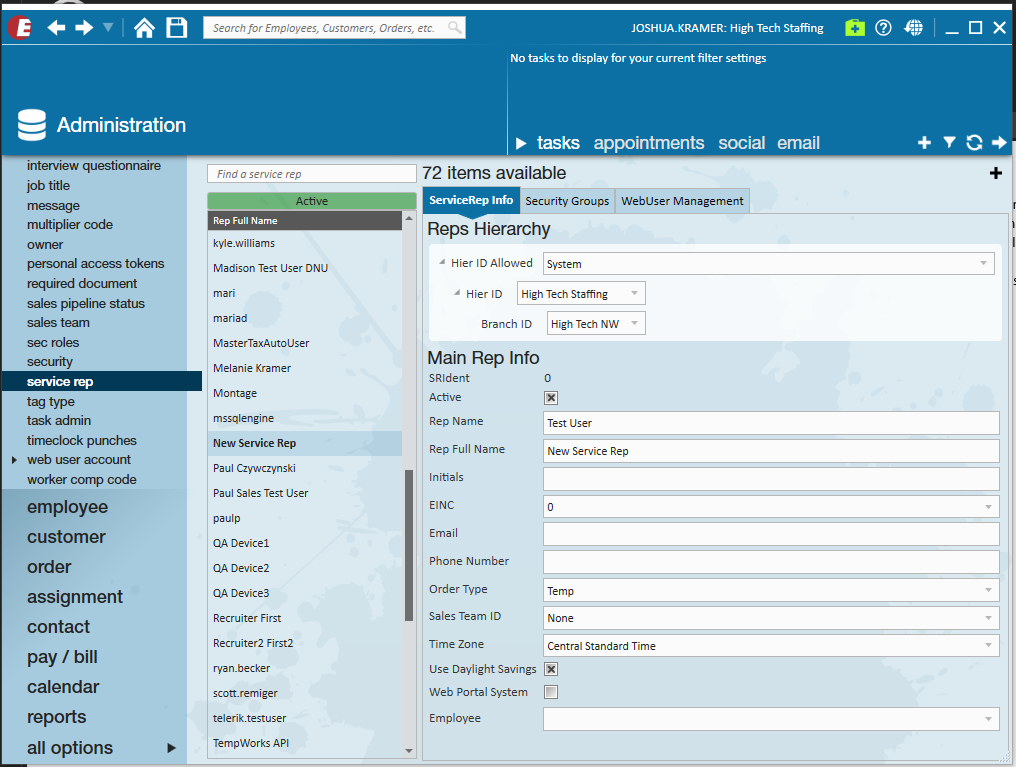Click the Rep Name input field
This screenshot has height=767, width=1016.
pyautogui.click(x=771, y=423)
